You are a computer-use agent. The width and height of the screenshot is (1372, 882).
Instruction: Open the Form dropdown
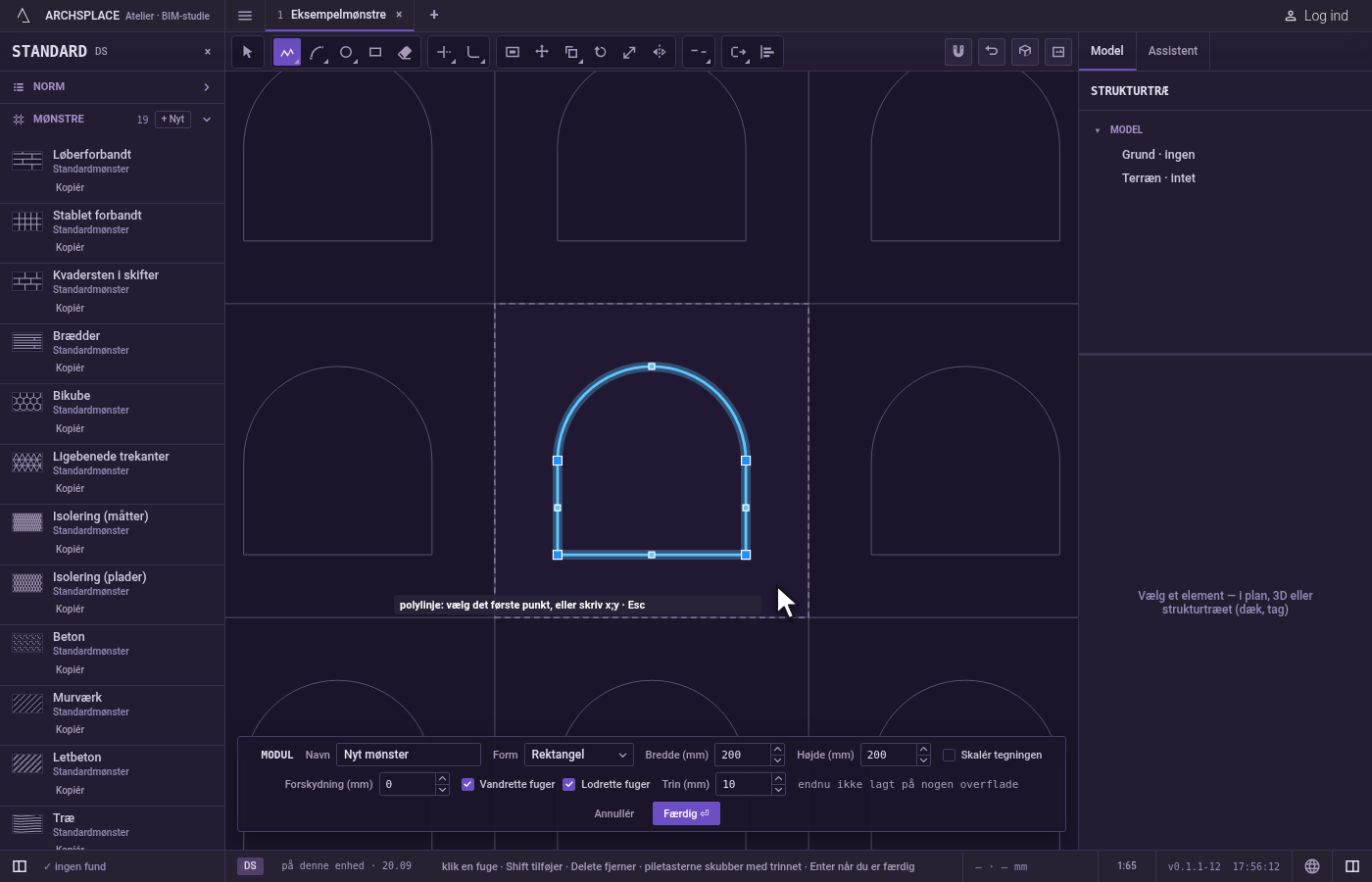[x=579, y=755]
